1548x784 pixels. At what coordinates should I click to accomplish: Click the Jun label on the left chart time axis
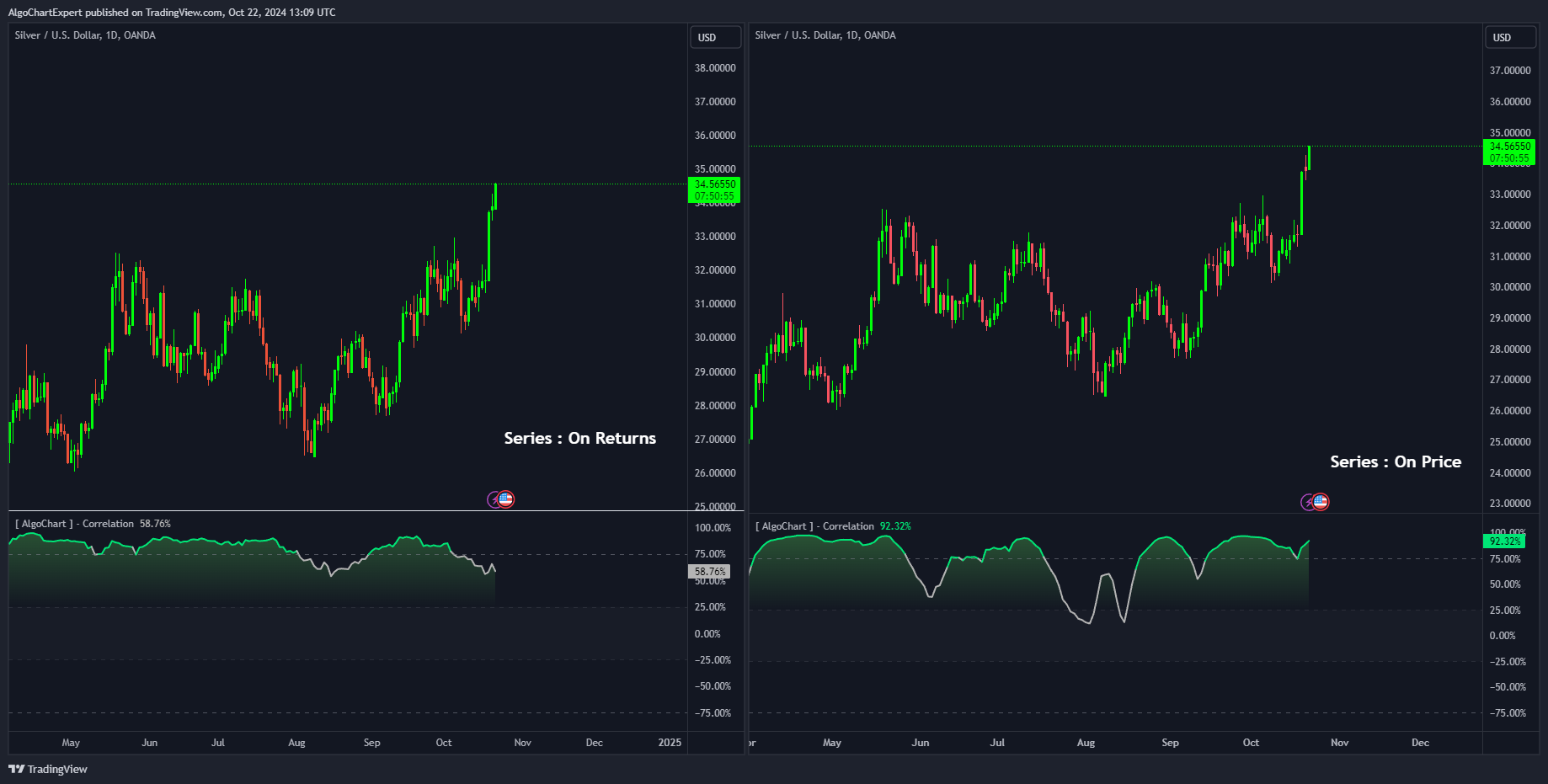(x=149, y=743)
